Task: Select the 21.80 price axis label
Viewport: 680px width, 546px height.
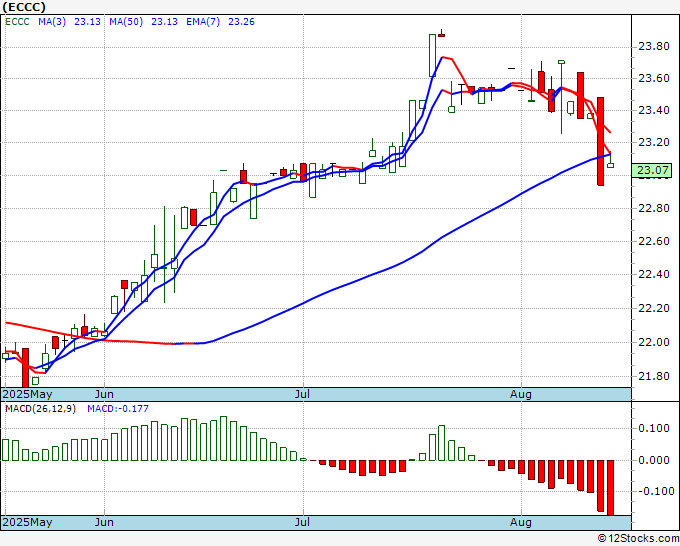Action: (654, 376)
